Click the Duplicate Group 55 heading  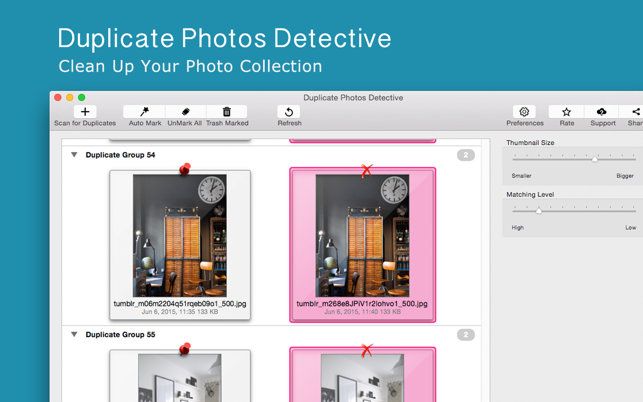(x=120, y=334)
